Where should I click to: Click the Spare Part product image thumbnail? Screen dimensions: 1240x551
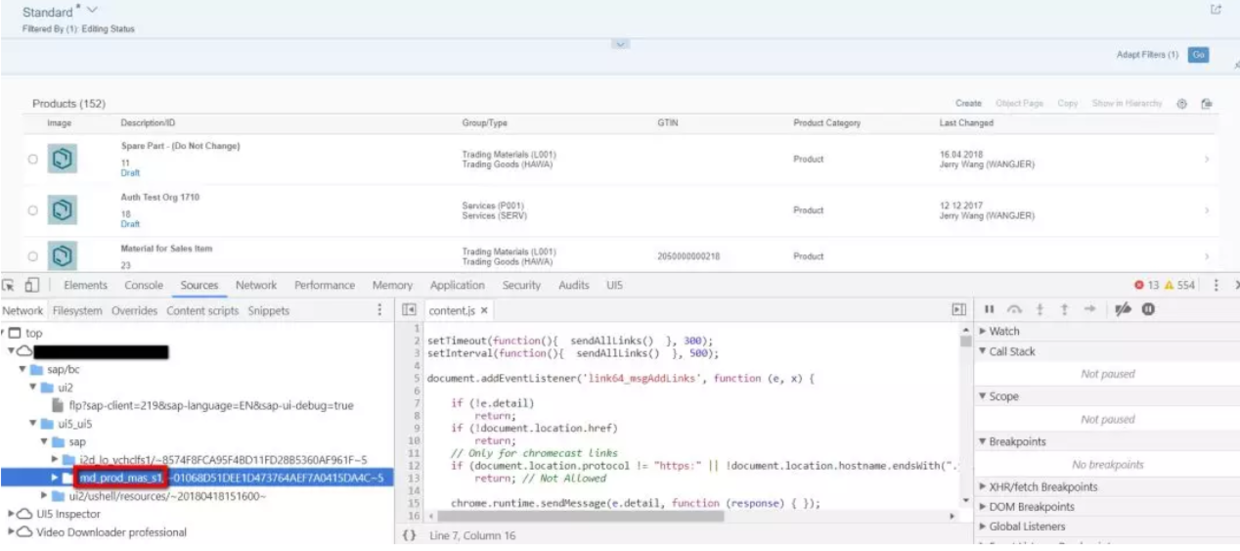(x=64, y=159)
